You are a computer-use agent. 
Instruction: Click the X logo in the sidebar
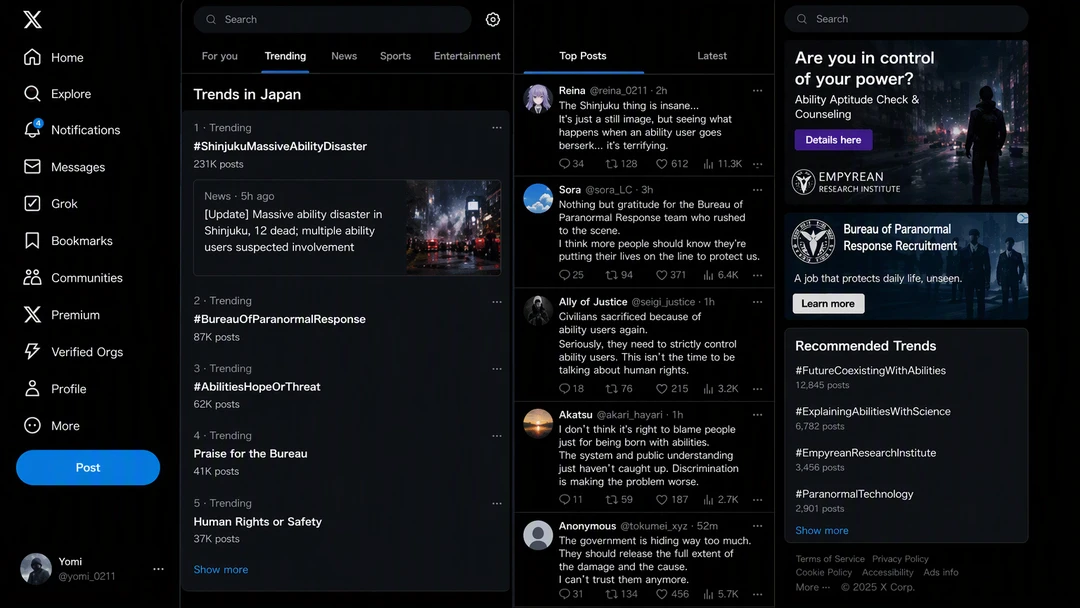pyautogui.click(x=32, y=19)
